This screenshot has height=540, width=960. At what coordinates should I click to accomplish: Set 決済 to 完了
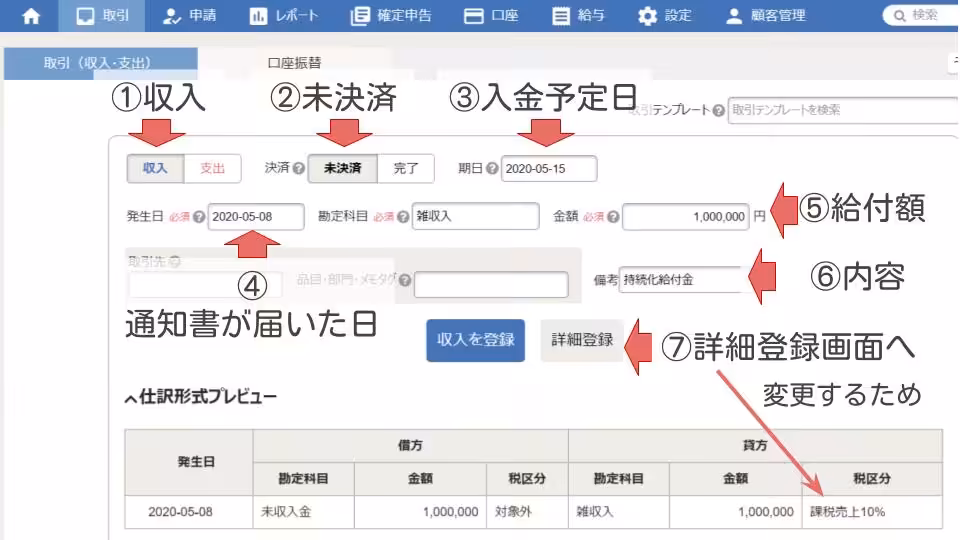tap(405, 168)
